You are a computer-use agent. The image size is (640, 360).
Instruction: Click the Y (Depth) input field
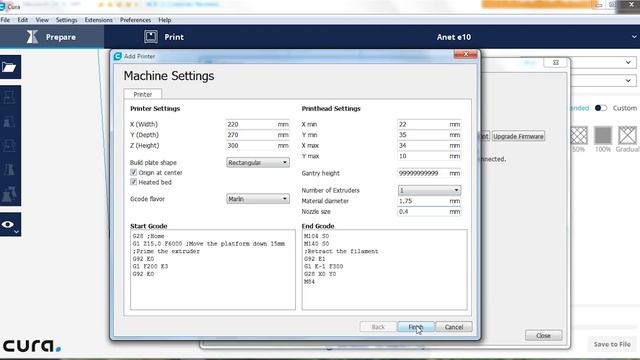(258, 135)
